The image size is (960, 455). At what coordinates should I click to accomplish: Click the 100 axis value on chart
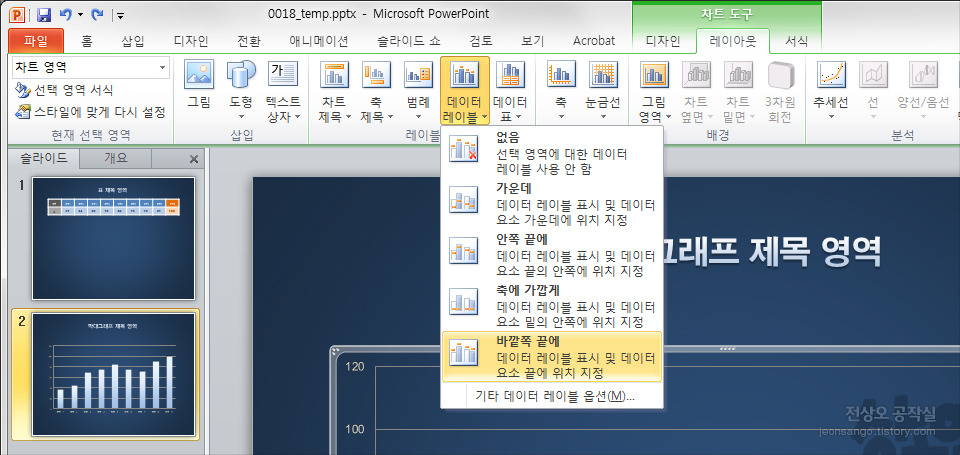[354, 429]
